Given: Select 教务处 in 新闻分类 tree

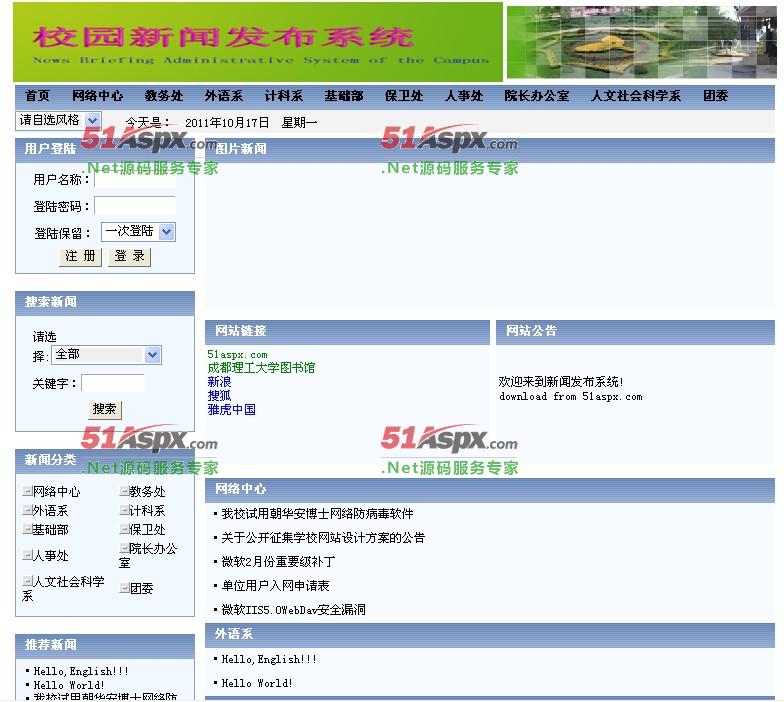Looking at the screenshot, I should point(148,492).
